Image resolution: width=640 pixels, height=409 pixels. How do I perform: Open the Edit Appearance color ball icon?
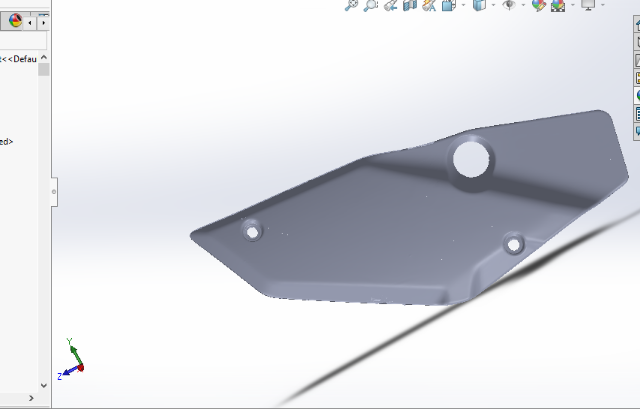(539, 5)
